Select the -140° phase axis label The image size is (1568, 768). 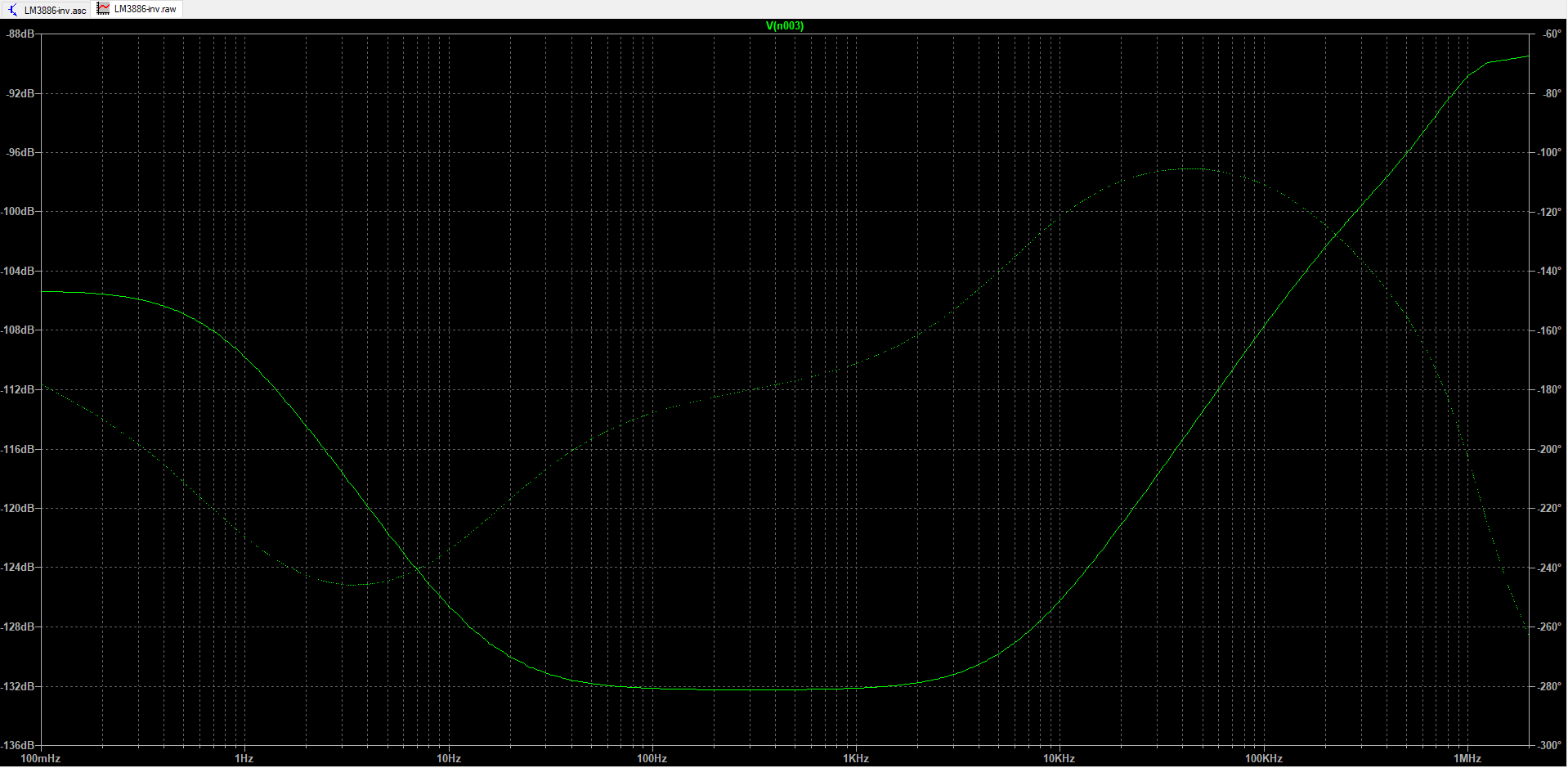1549,271
